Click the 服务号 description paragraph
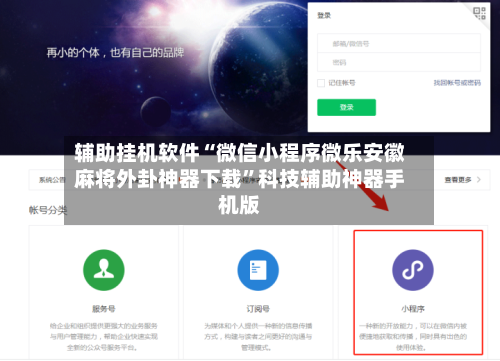This screenshot has height=361, width=500. tap(104, 337)
